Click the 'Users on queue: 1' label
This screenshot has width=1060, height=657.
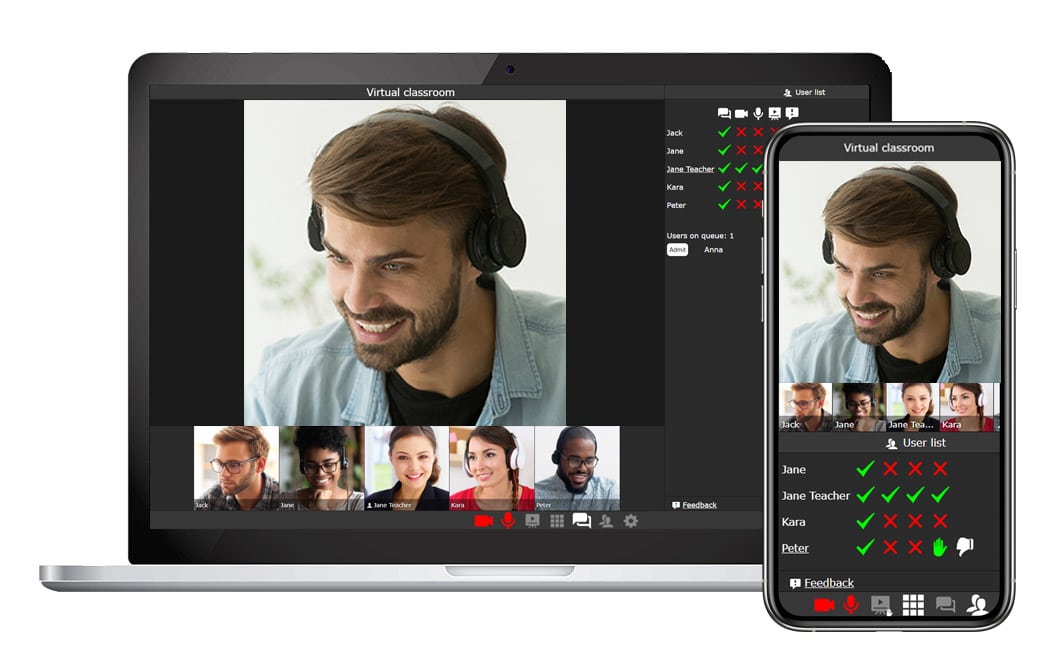tap(700, 236)
